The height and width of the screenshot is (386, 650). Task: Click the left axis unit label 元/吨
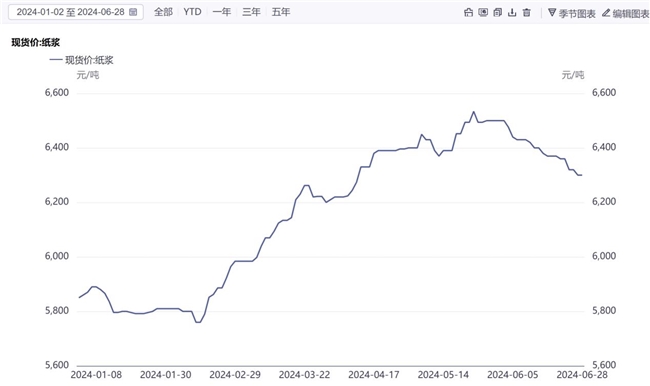pos(87,75)
